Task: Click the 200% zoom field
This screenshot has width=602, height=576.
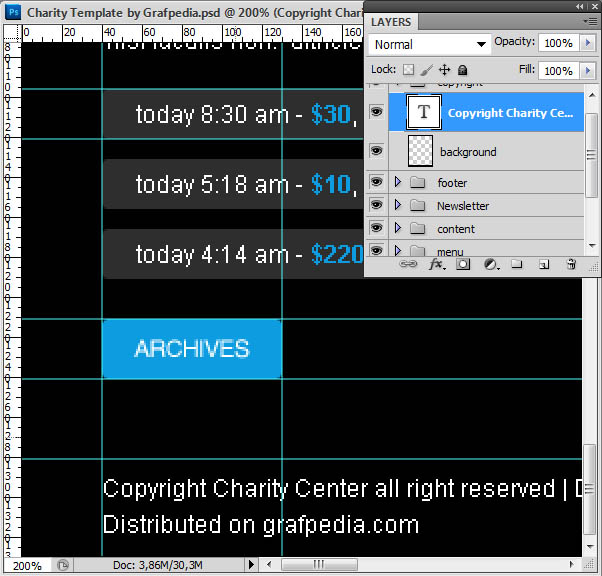Action: [x=27, y=566]
